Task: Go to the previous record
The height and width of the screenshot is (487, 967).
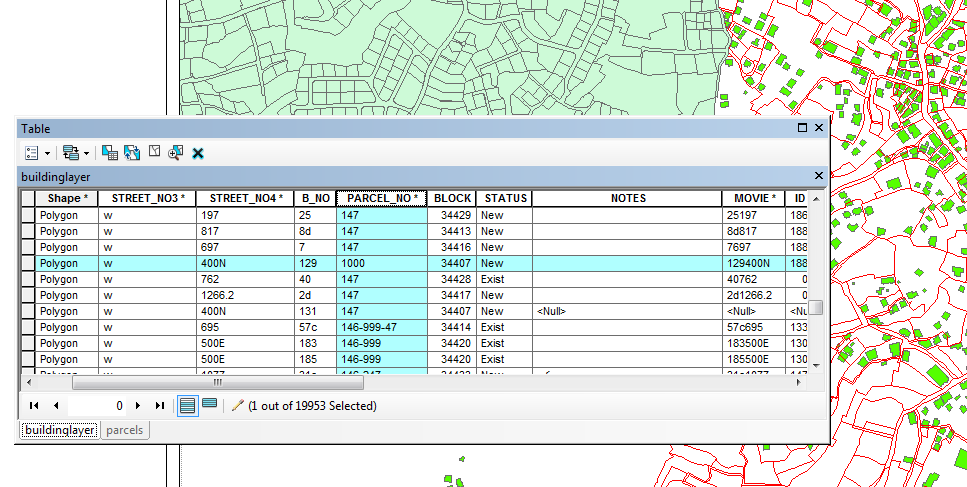Action: [x=56, y=406]
